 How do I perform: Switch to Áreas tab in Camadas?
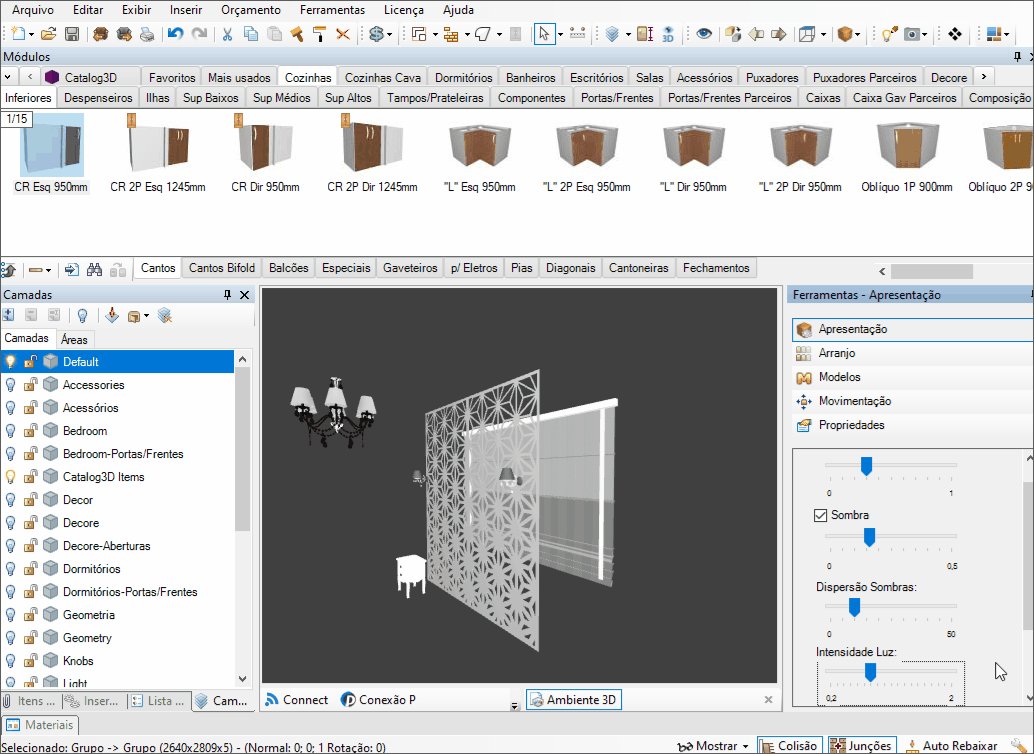pos(75,339)
